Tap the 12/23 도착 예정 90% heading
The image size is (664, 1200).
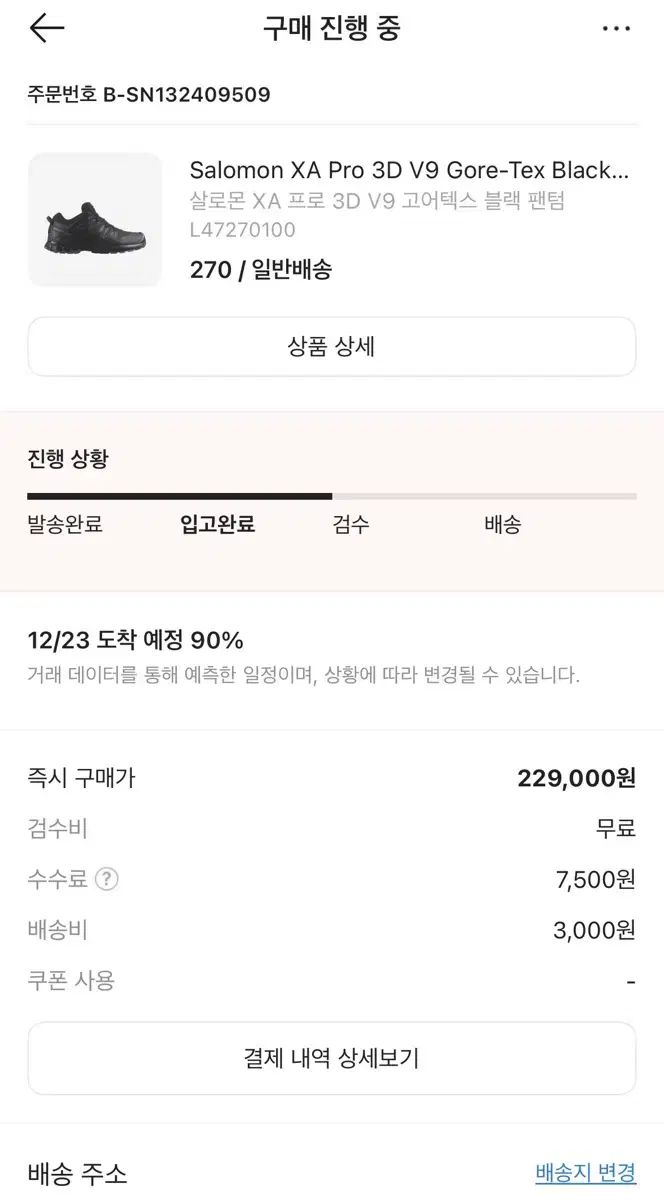coord(136,640)
